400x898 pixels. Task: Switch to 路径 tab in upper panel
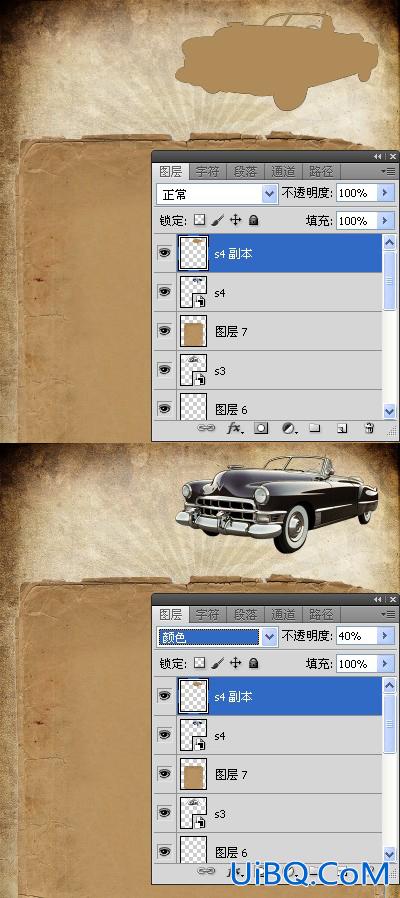pos(321,171)
